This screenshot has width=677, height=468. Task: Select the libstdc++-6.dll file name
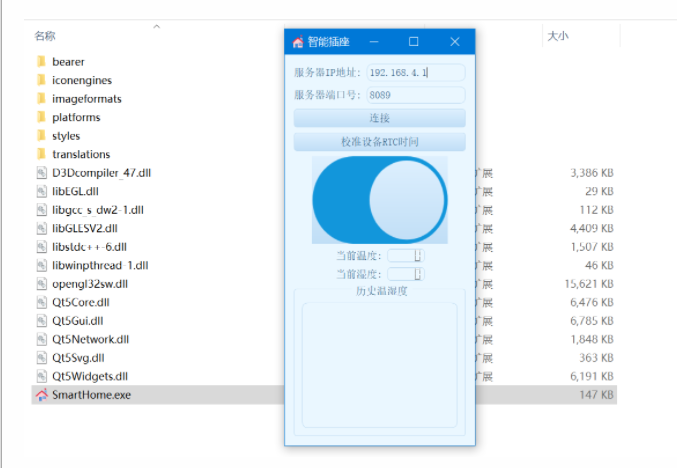tap(89, 247)
